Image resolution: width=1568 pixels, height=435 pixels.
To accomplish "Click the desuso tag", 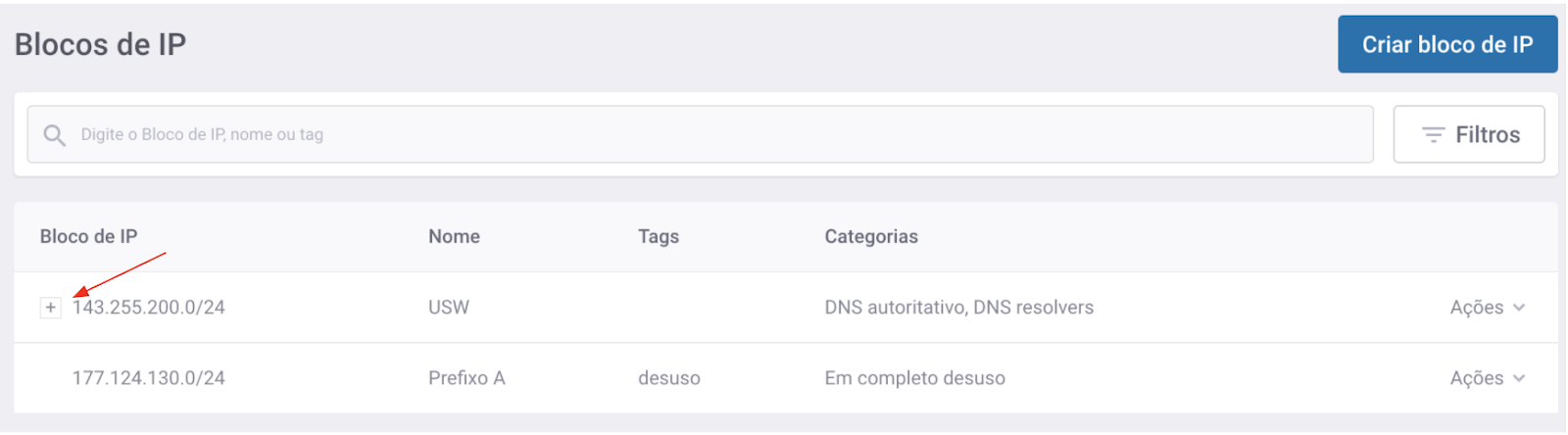I will (669, 378).
